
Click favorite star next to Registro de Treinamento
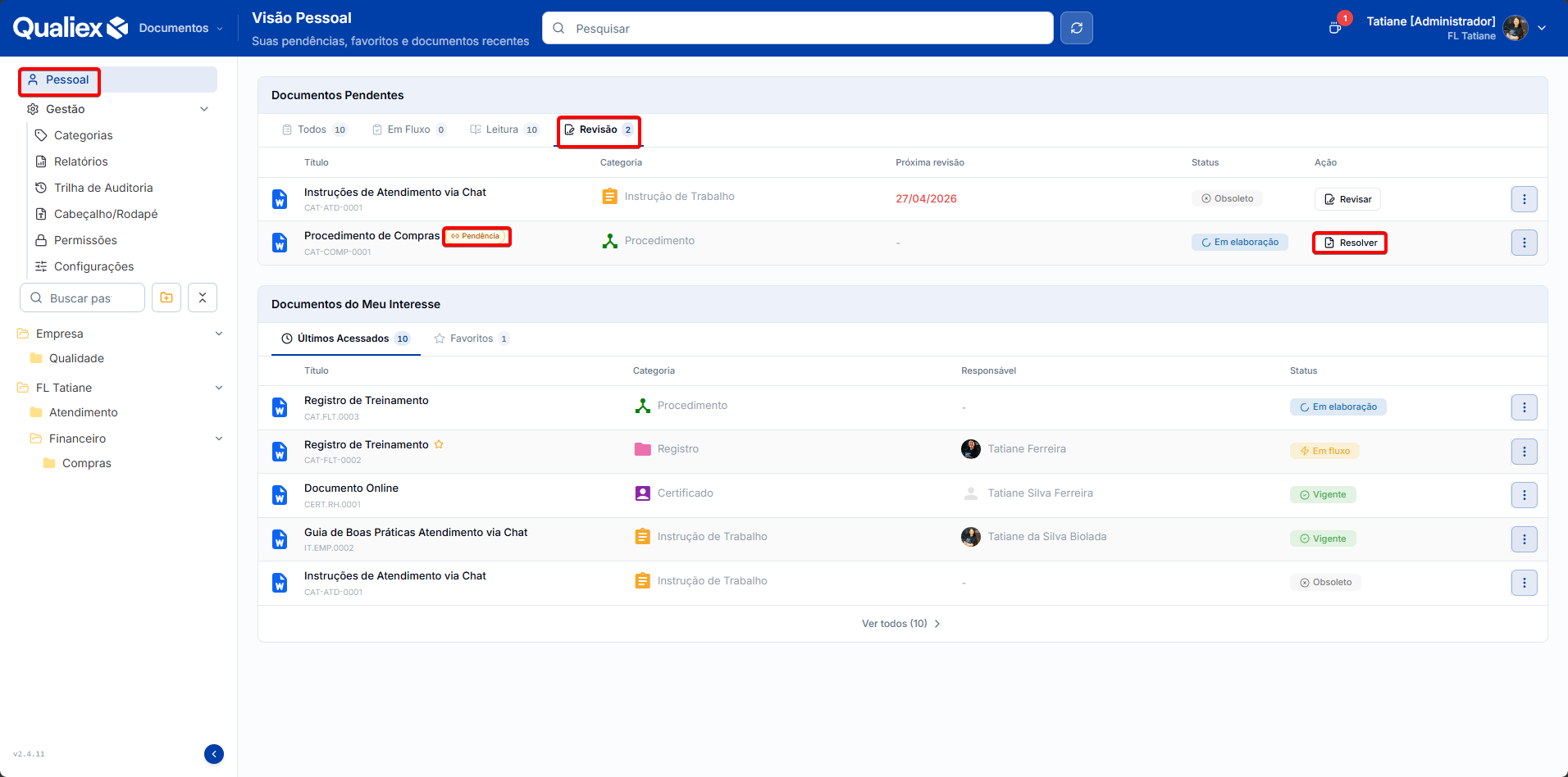click(x=439, y=444)
